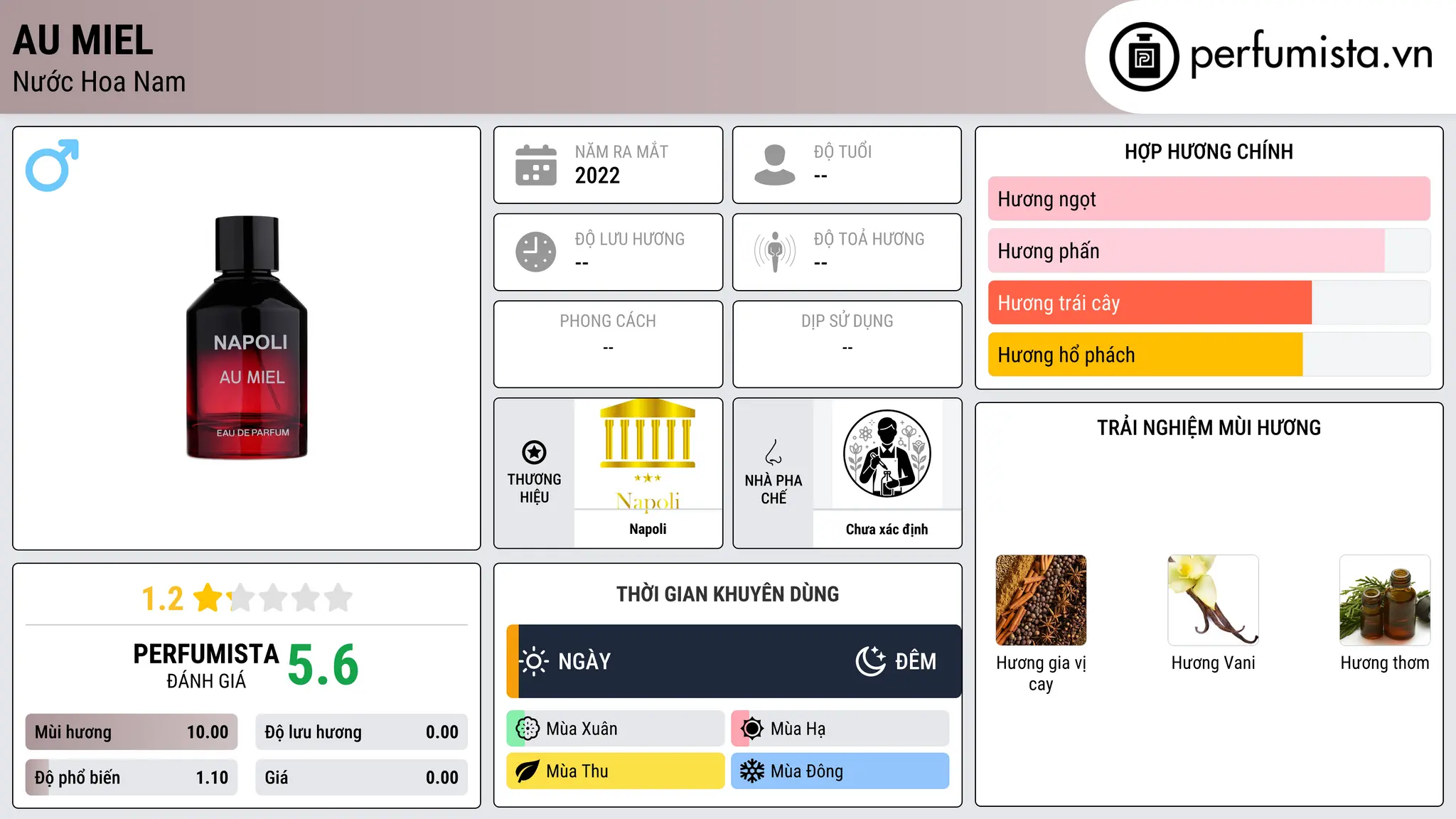1456x819 pixels.
Task: Click the AU MIEL perfume title
Action: tap(83, 40)
